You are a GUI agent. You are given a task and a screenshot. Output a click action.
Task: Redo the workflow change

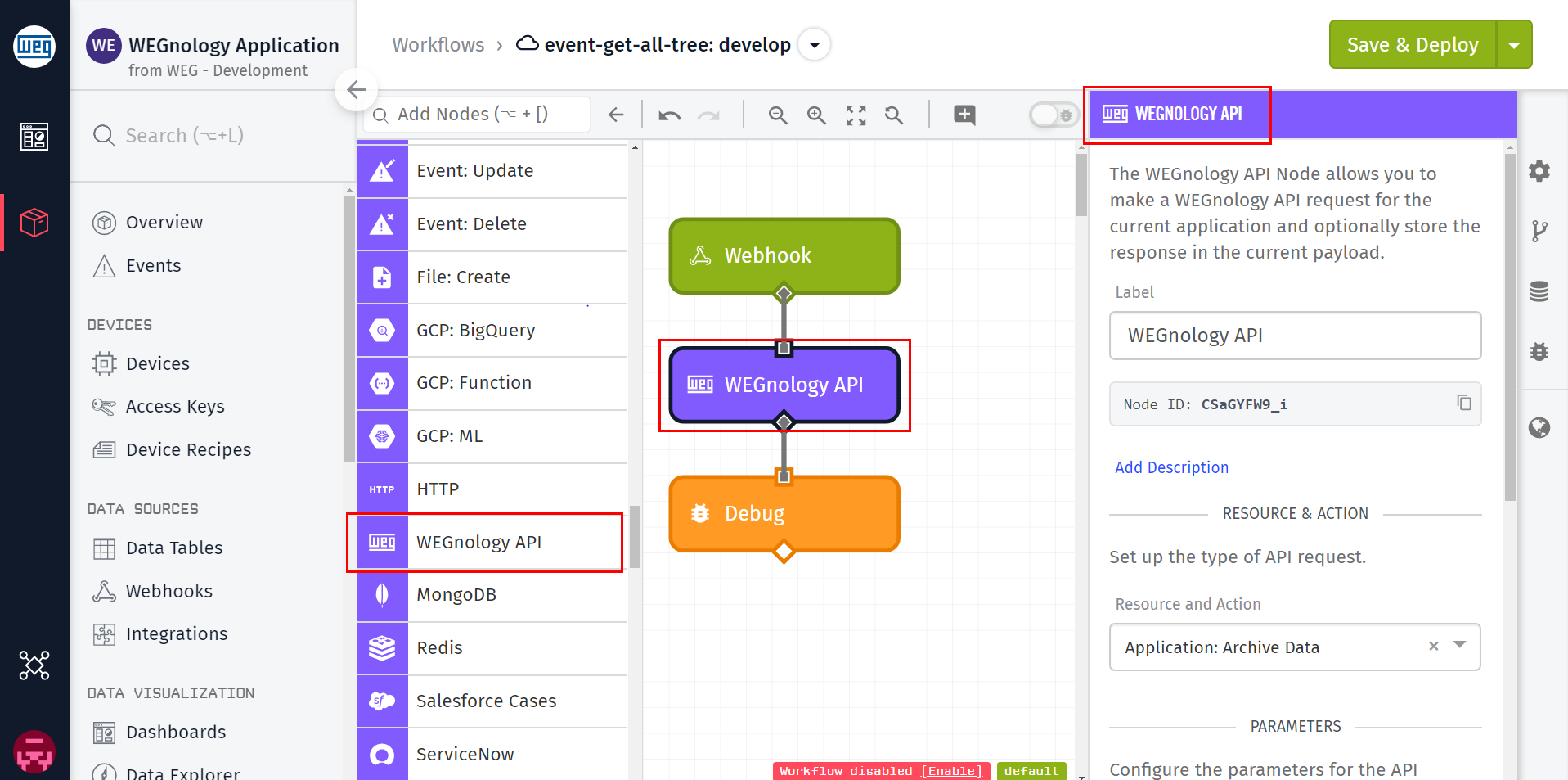[708, 115]
